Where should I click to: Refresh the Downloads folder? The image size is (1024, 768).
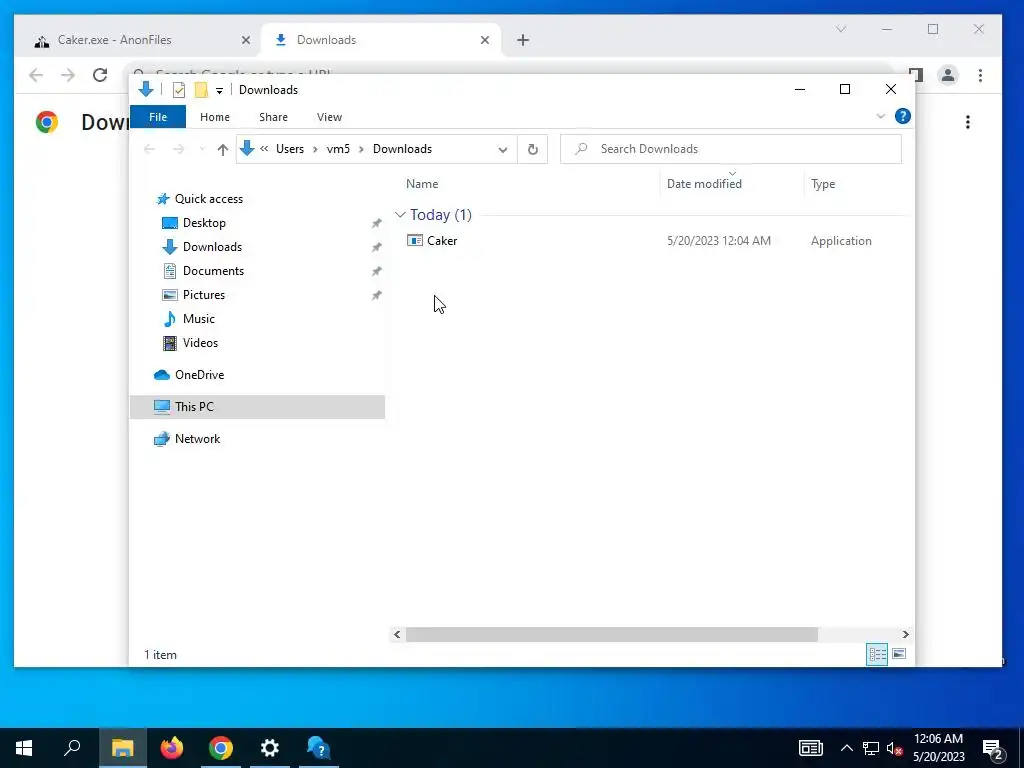(533, 150)
